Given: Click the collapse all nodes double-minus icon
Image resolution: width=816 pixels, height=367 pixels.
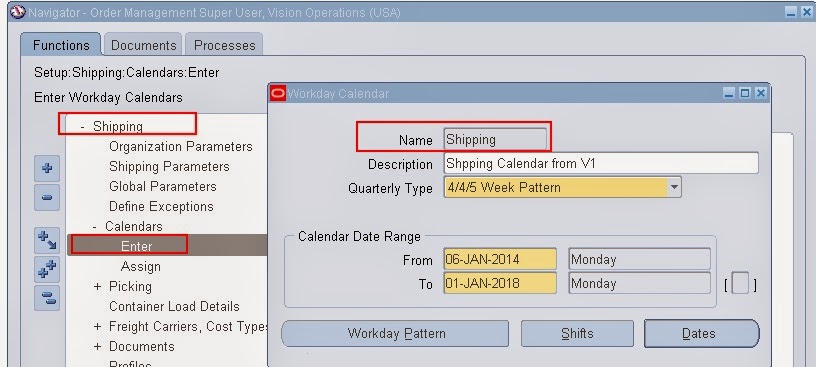Looking at the screenshot, I should 47,298.
